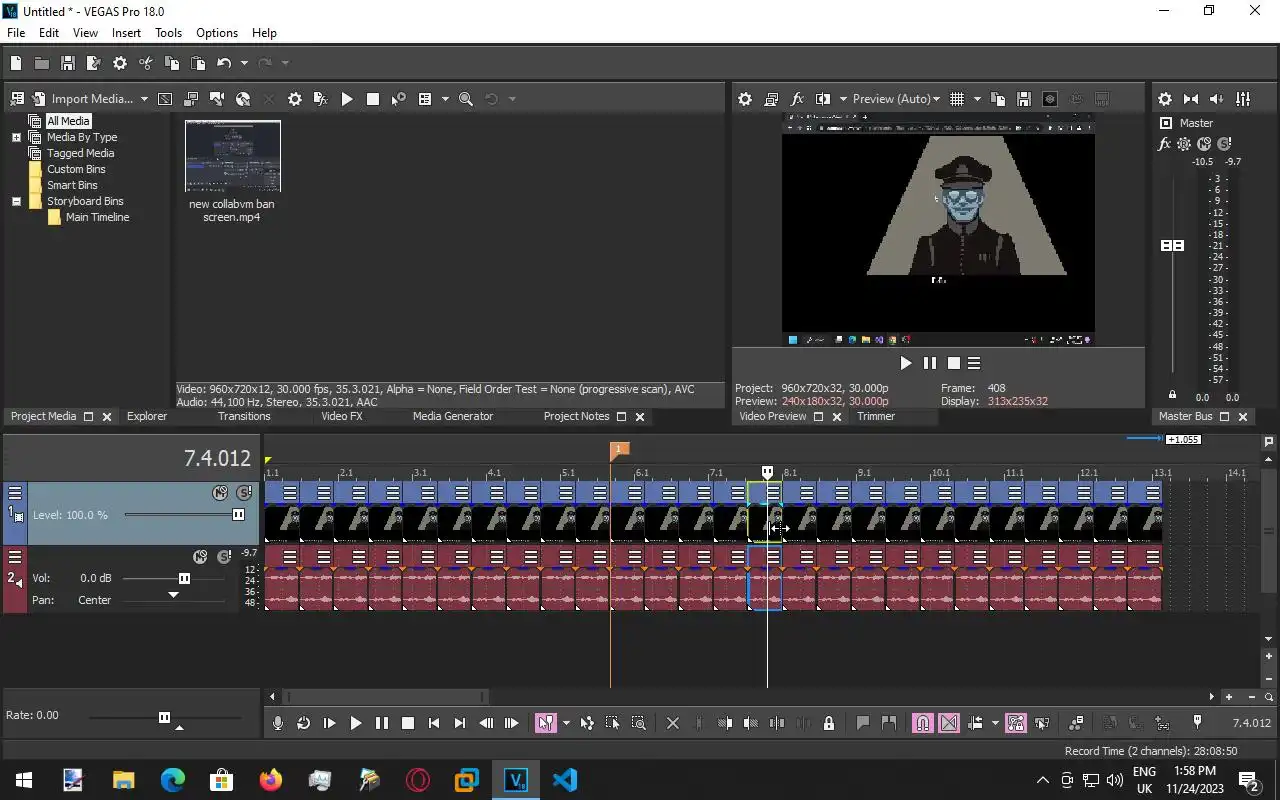Open Visual Studio Code from taskbar

(x=564, y=780)
